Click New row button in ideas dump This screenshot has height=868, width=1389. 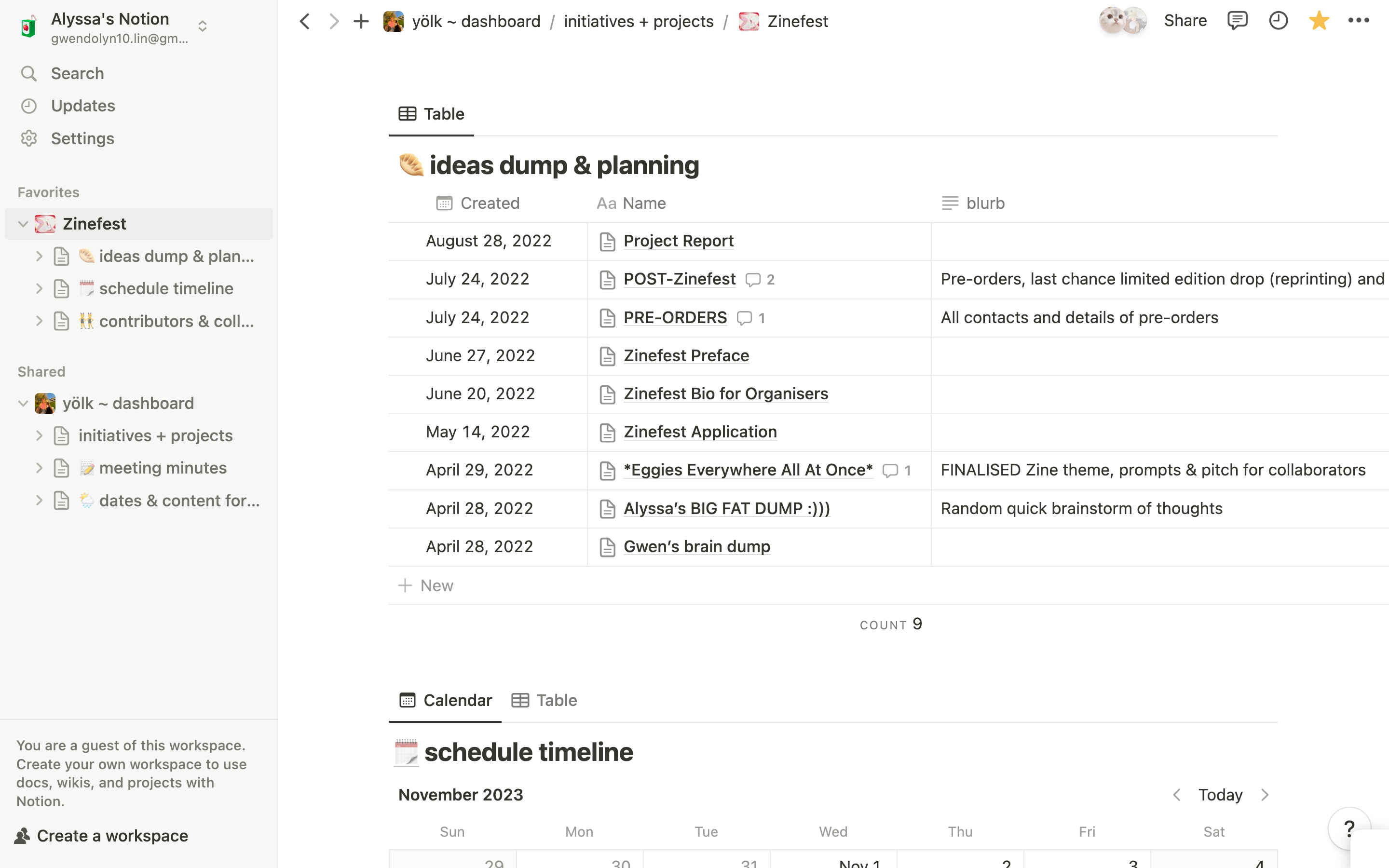pyautogui.click(x=424, y=584)
